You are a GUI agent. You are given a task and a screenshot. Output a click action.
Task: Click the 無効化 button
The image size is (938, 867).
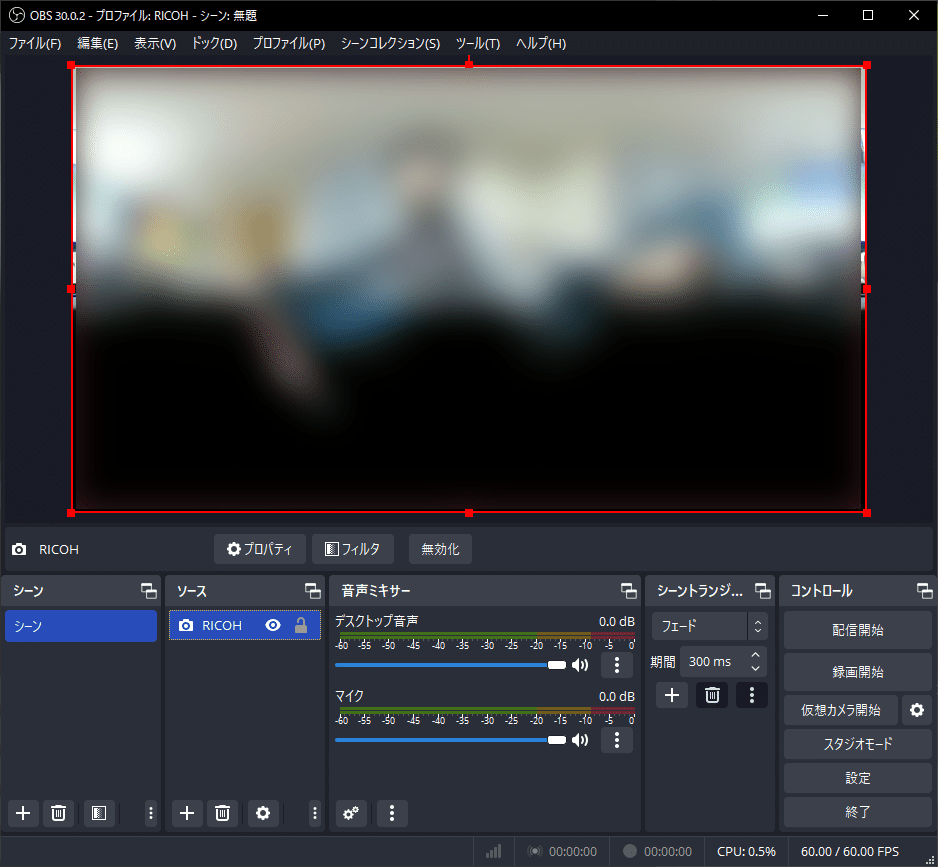(x=440, y=549)
